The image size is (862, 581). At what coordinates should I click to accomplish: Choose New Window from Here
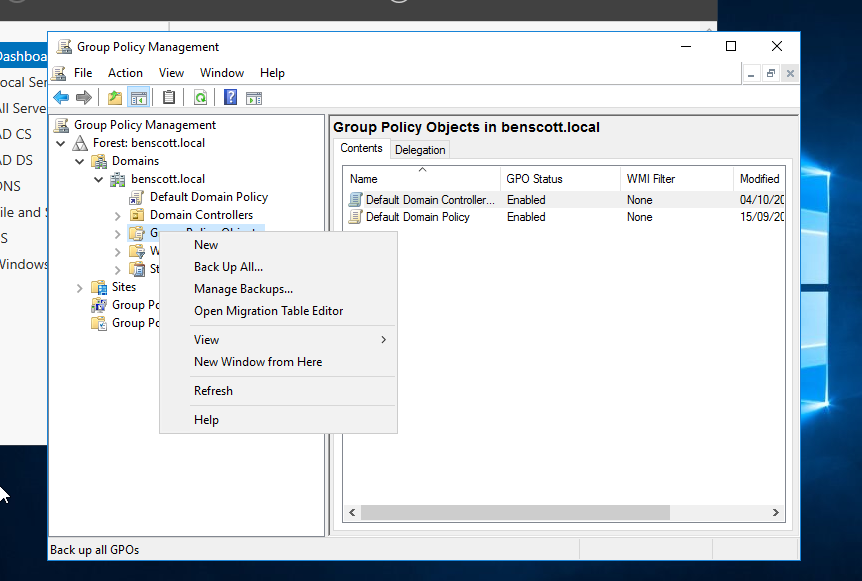[x=278, y=362]
